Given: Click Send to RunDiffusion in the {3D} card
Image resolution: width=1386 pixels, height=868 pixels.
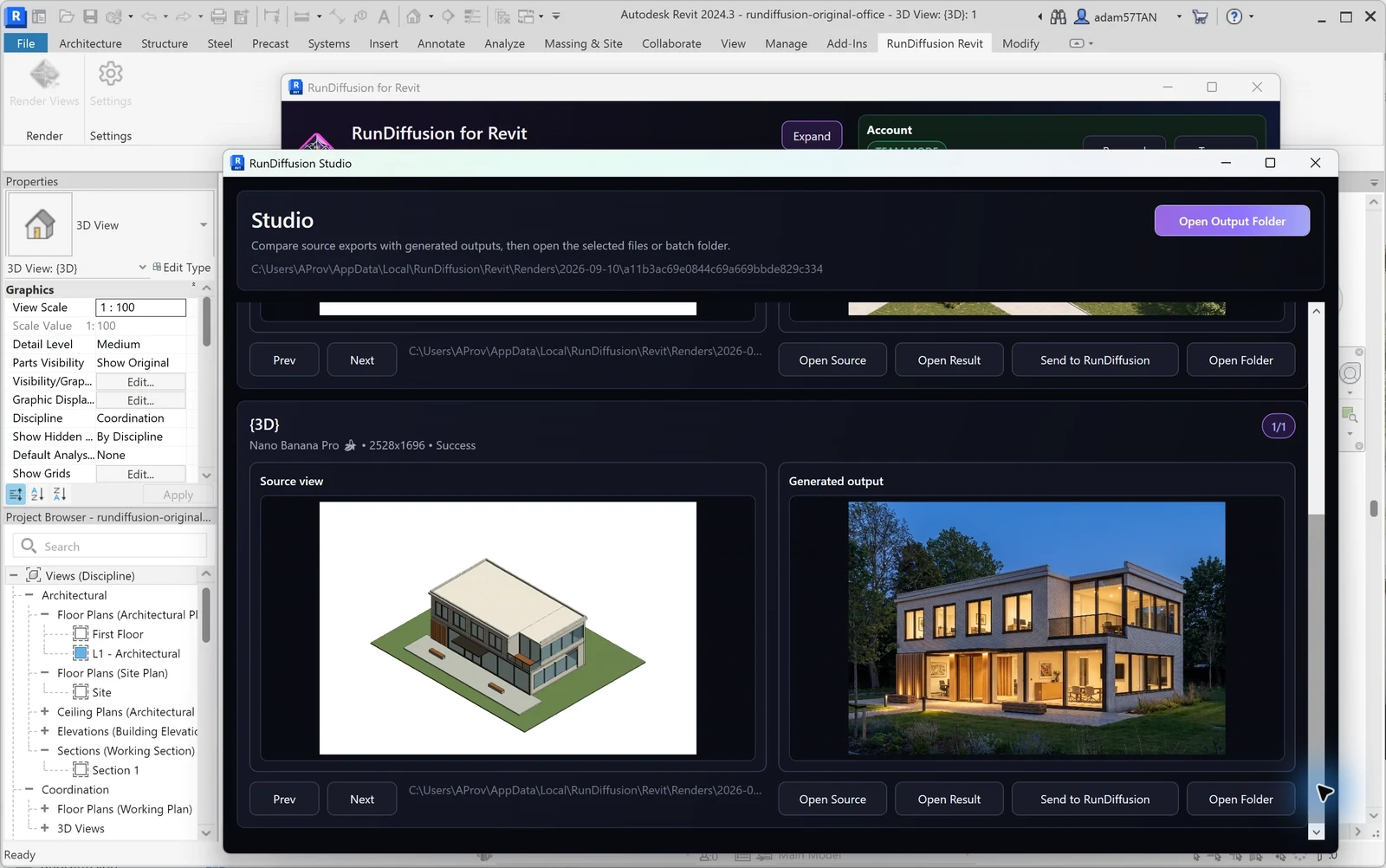Looking at the screenshot, I should pyautogui.click(x=1095, y=799).
